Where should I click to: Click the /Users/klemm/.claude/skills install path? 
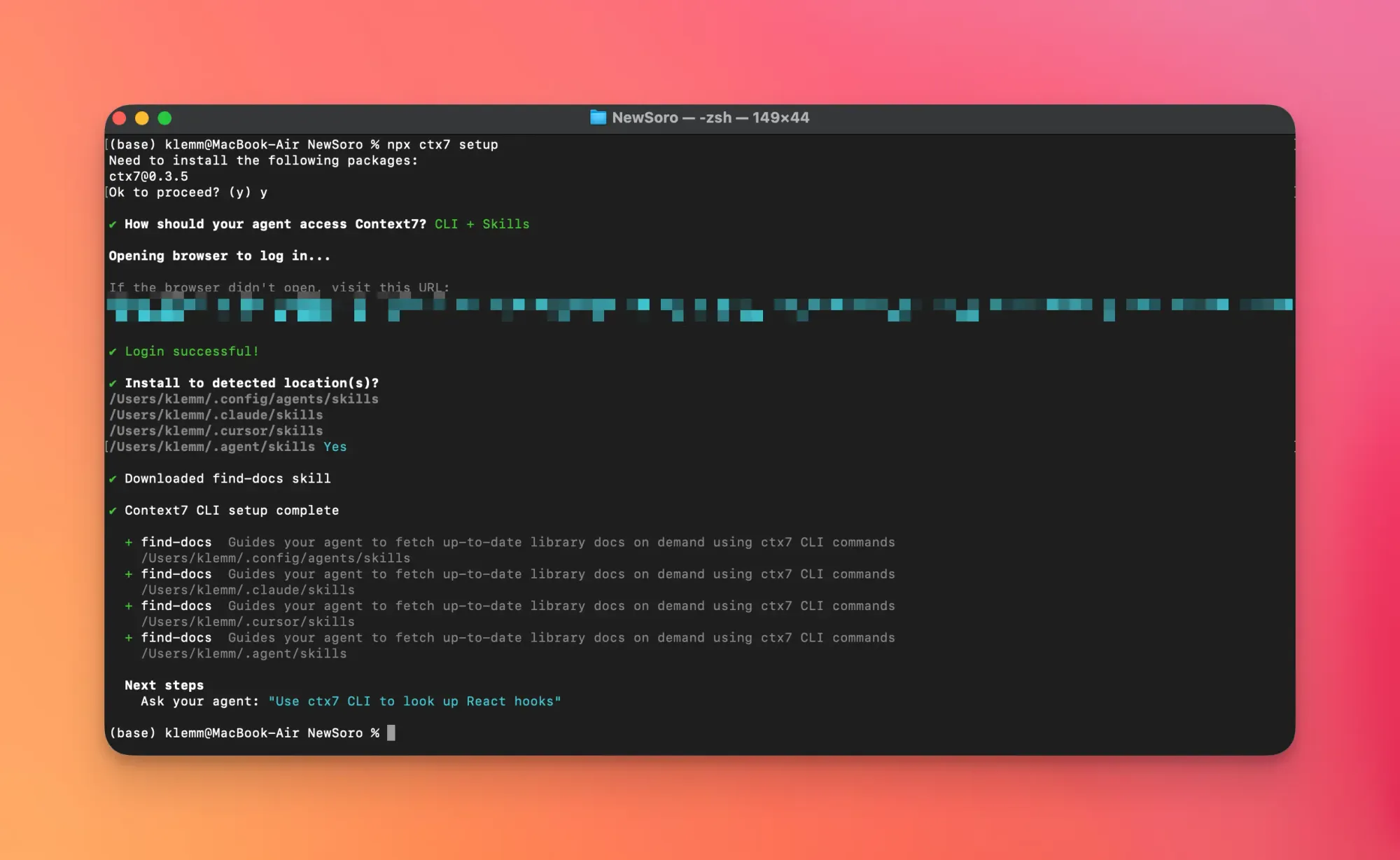(216, 415)
